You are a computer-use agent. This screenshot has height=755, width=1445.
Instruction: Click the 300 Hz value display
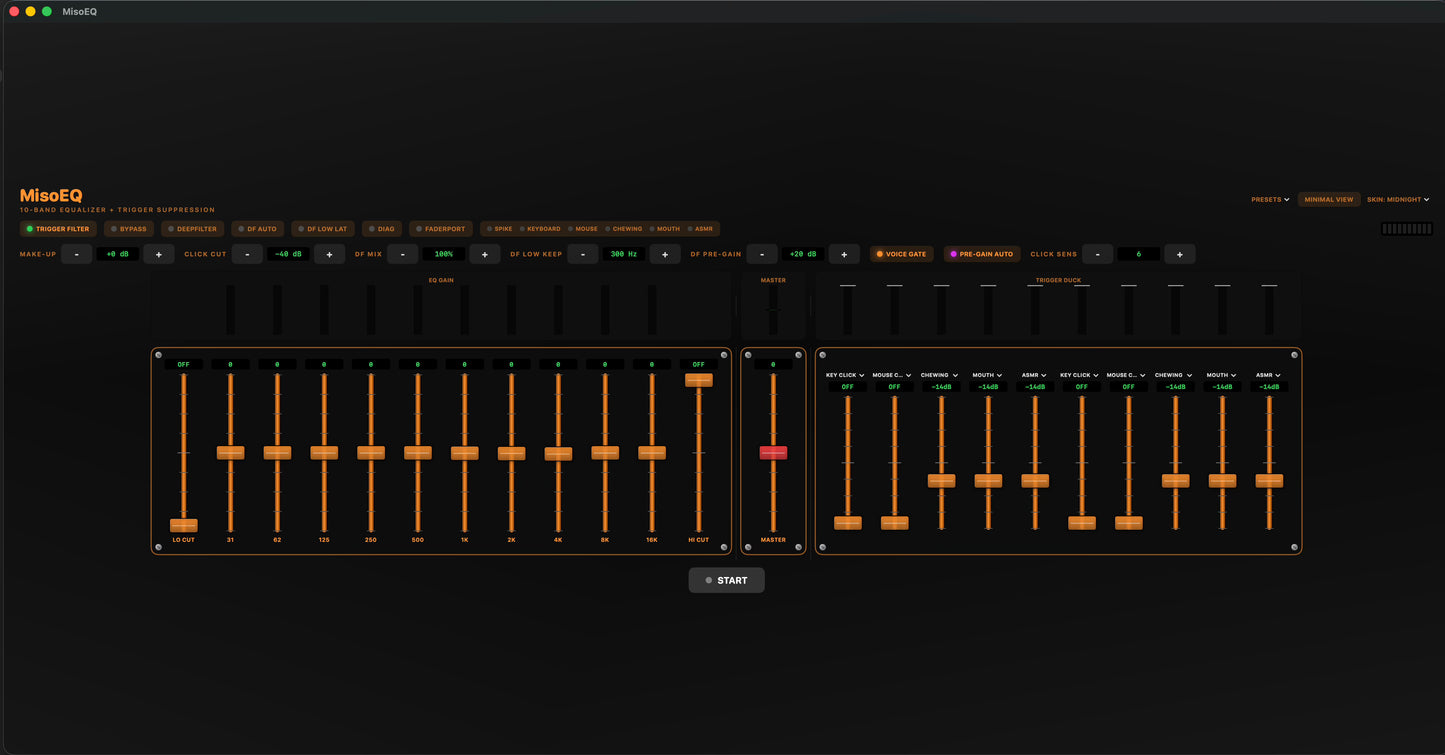tap(624, 254)
